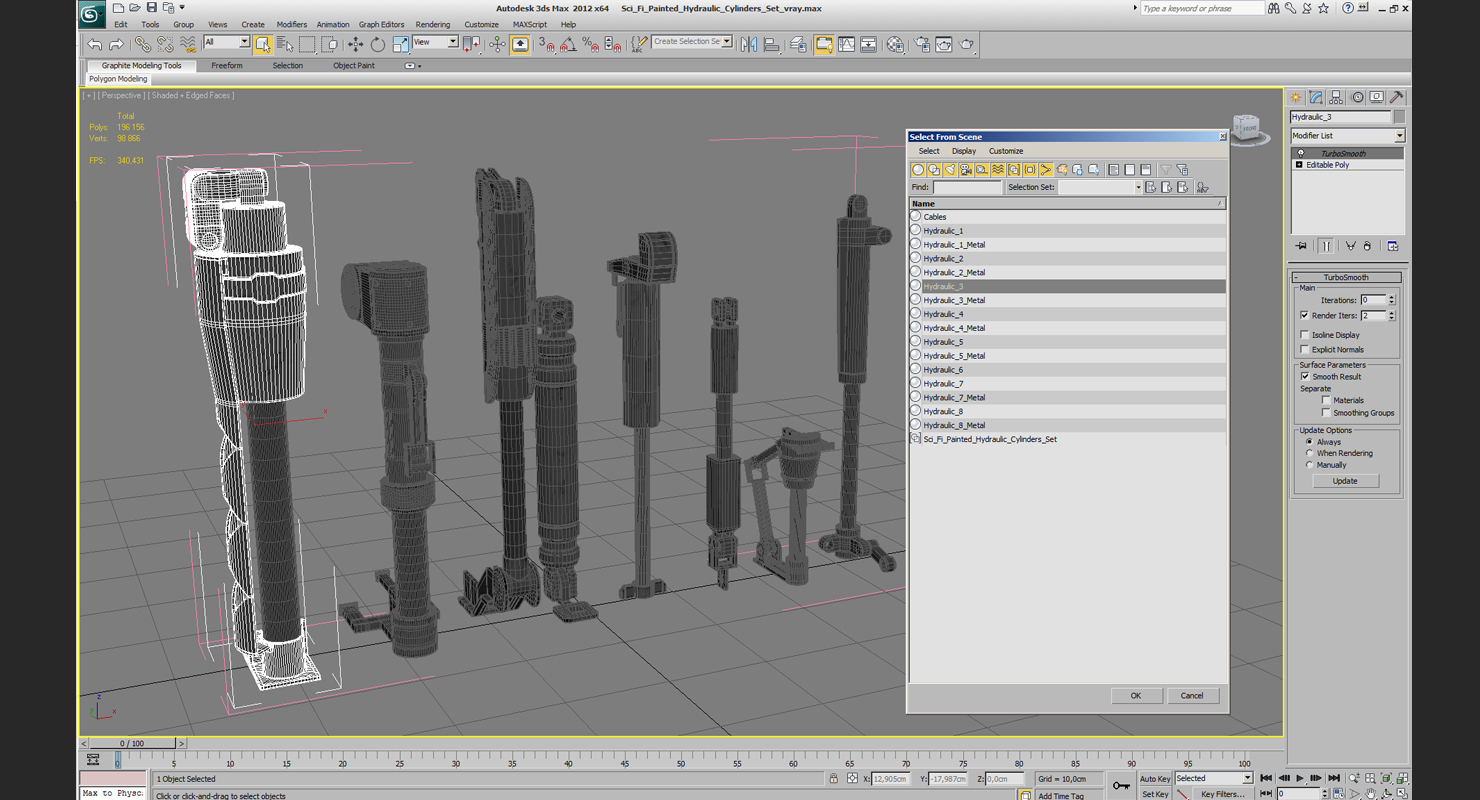The width and height of the screenshot is (1480, 800).
Task: Toggle Display Cameras filter in Select From Scene
Action: point(966,170)
